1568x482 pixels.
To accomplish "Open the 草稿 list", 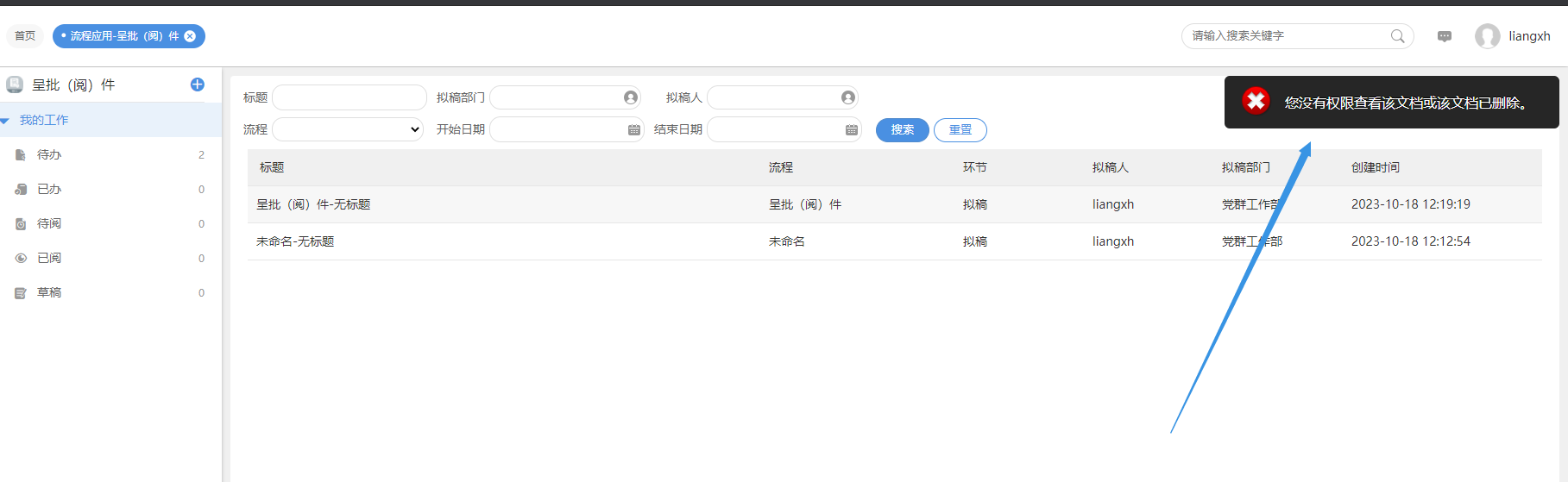I will (110, 293).
